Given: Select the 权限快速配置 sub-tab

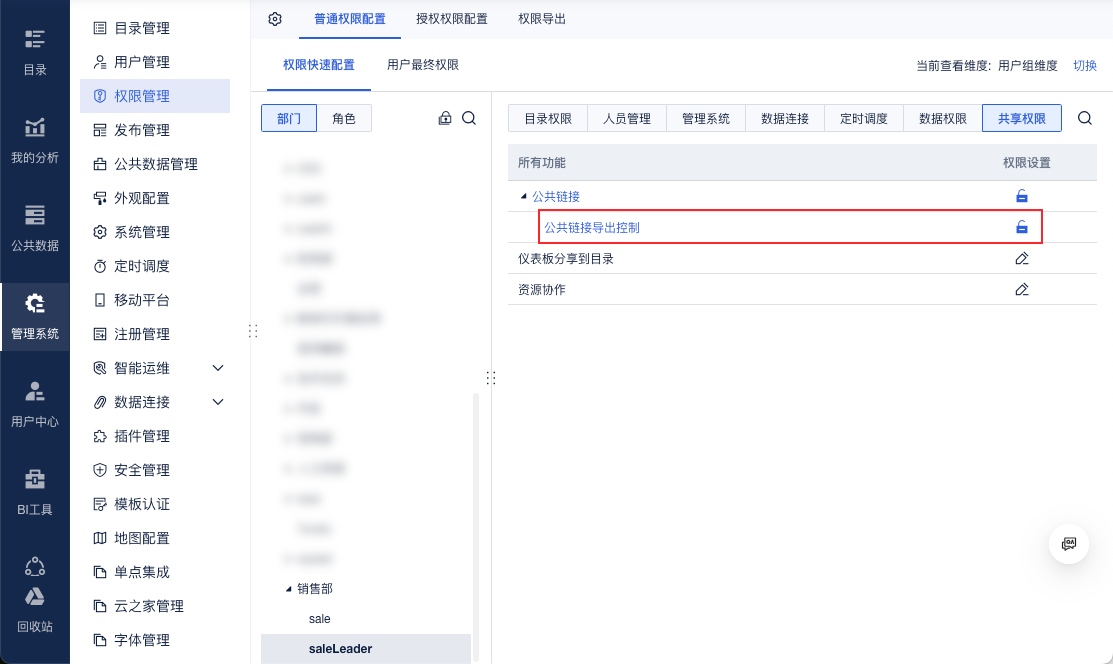Looking at the screenshot, I should click(x=319, y=65).
